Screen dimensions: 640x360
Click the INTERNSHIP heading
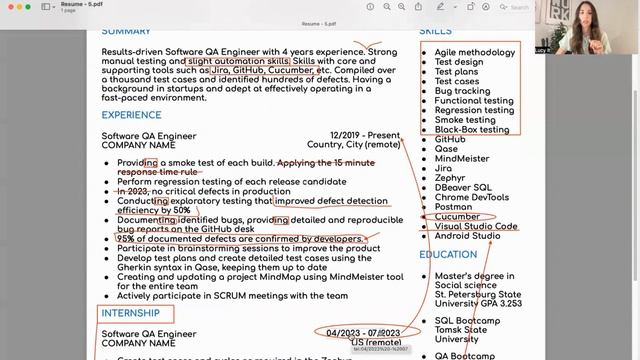(x=131, y=313)
